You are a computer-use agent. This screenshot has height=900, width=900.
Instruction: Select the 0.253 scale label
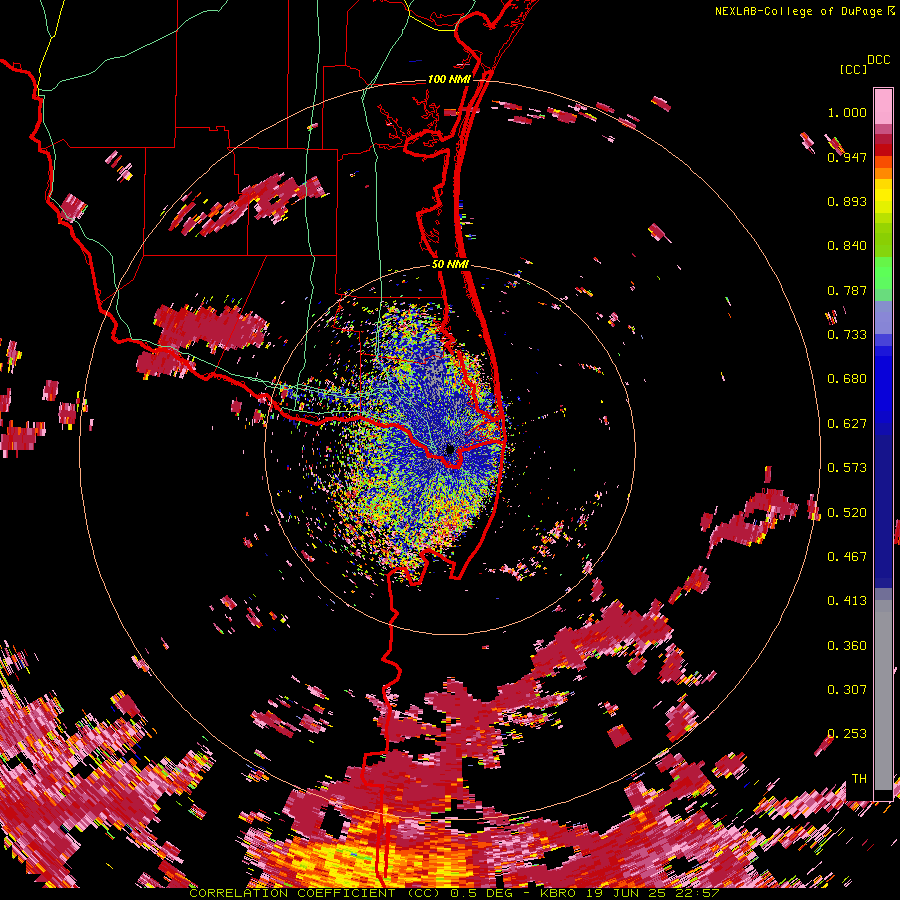point(847,734)
